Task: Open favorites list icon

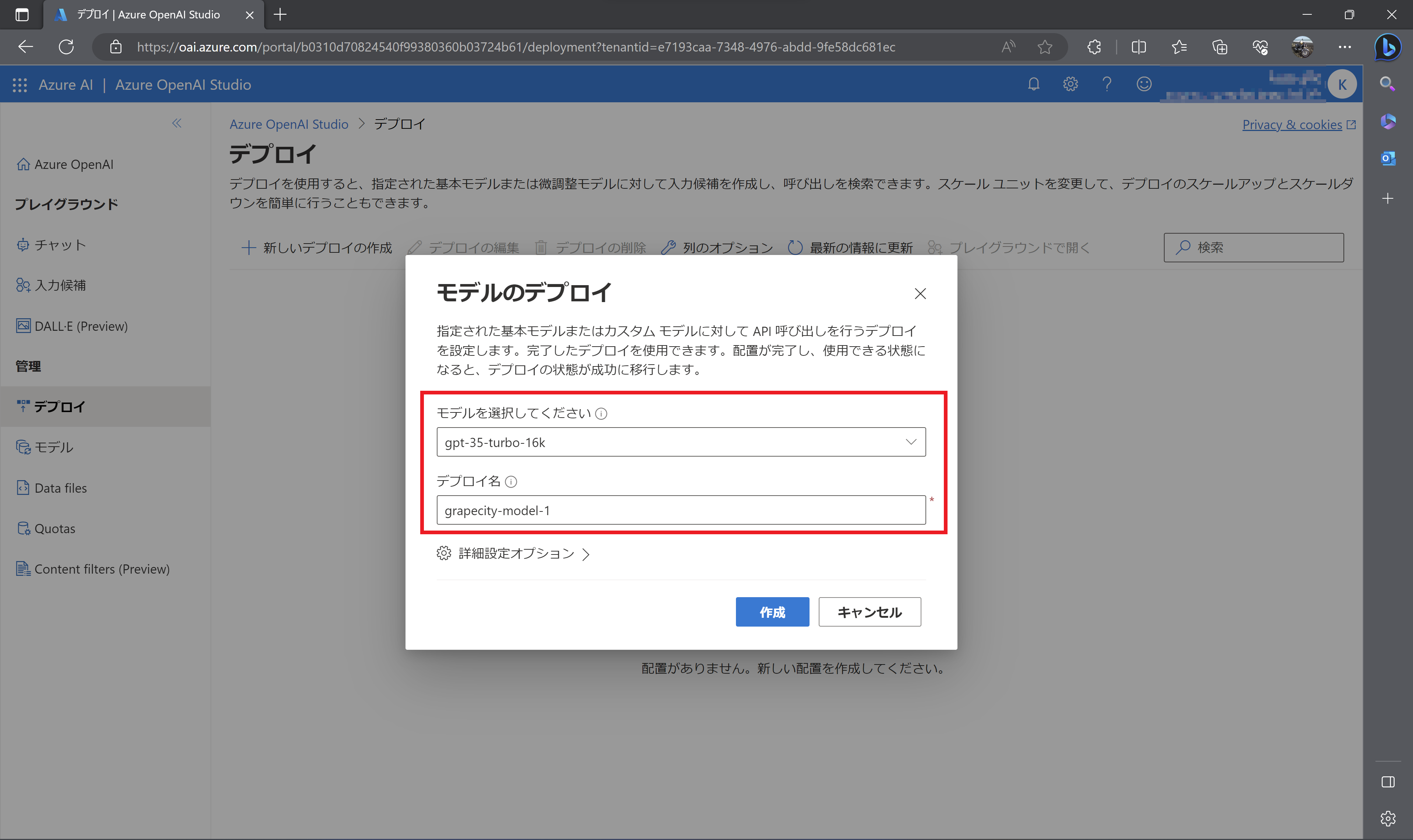Action: click(1179, 46)
